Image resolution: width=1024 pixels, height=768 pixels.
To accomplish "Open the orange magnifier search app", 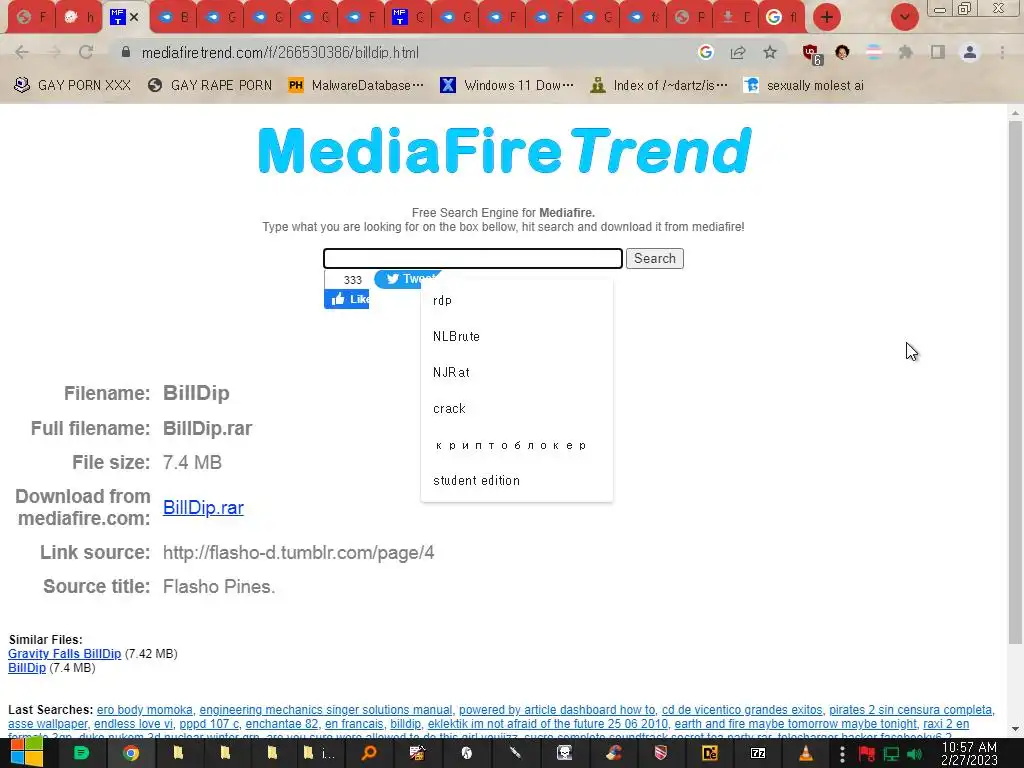I will pyautogui.click(x=369, y=754).
